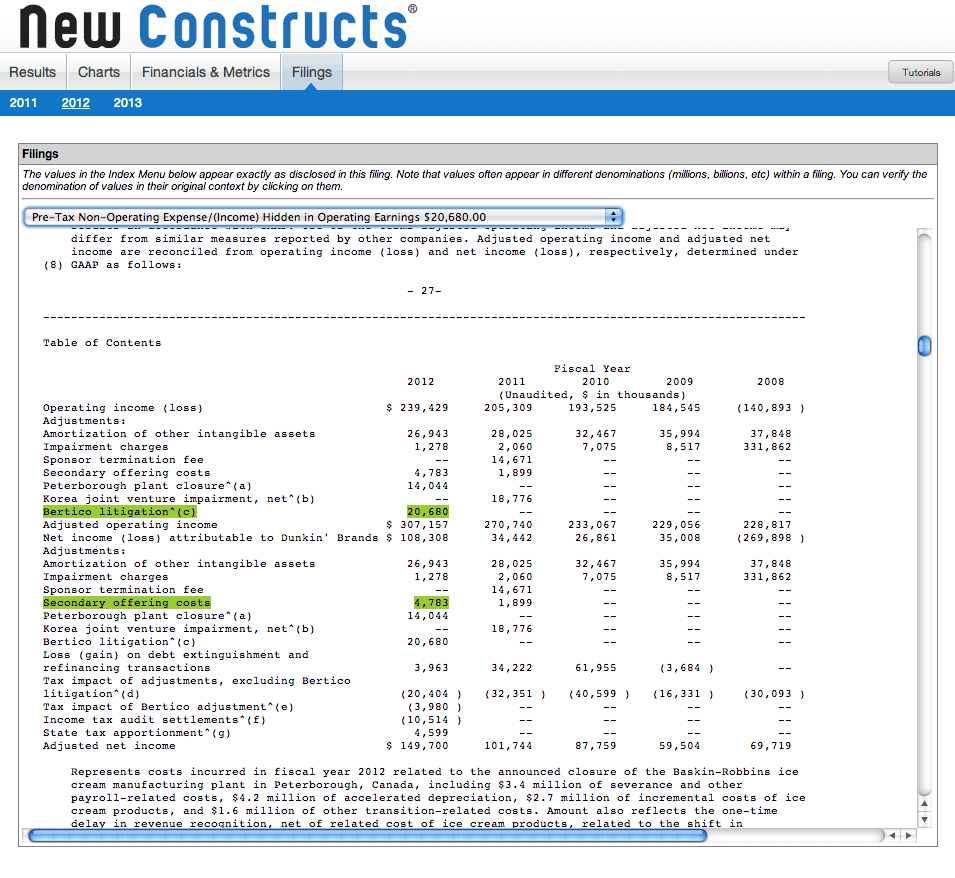Image resolution: width=955 pixels, height=878 pixels.
Task: Open the Results tab
Action: coord(32,72)
